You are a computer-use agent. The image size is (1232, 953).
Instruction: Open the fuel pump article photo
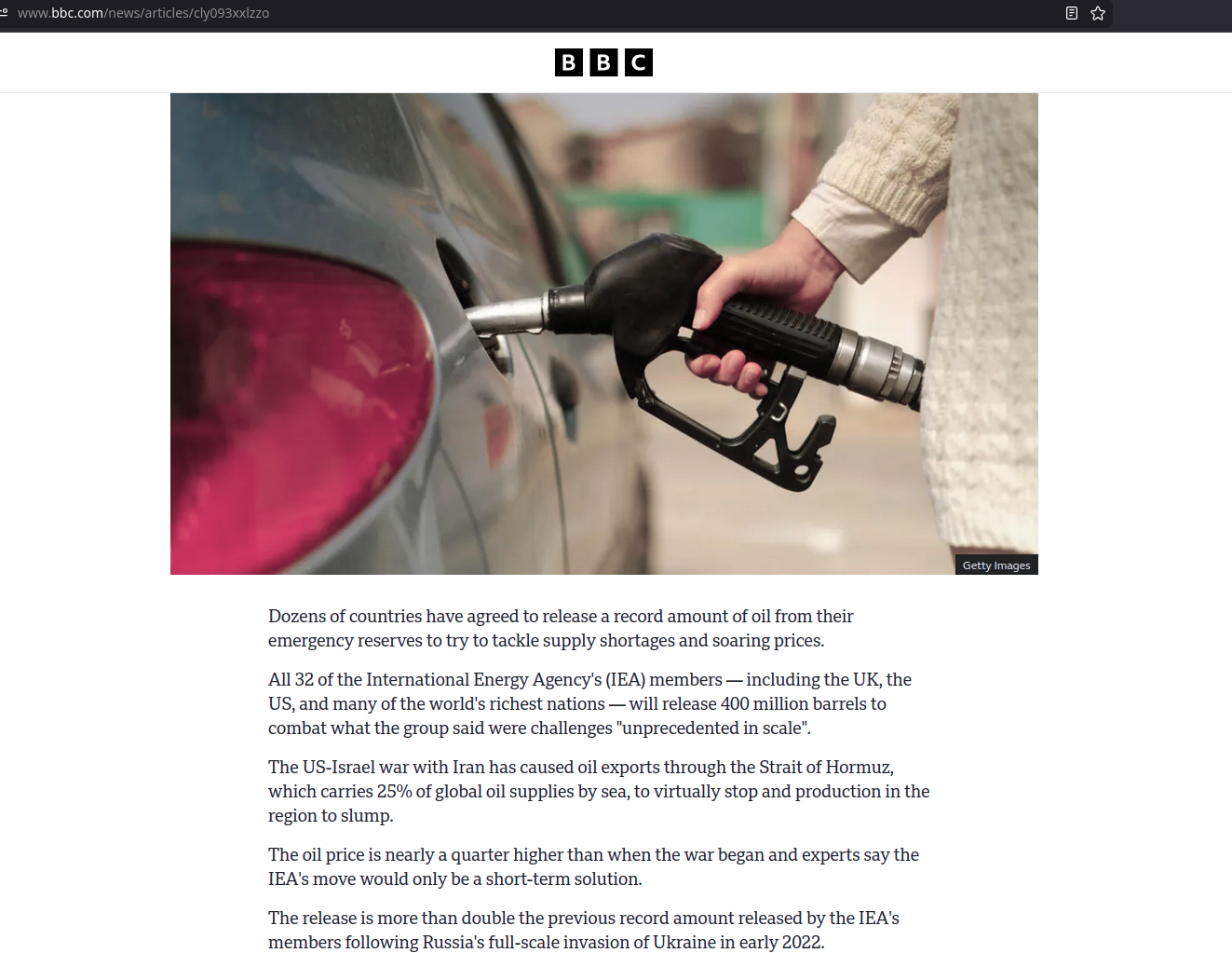tap(603, 334)
